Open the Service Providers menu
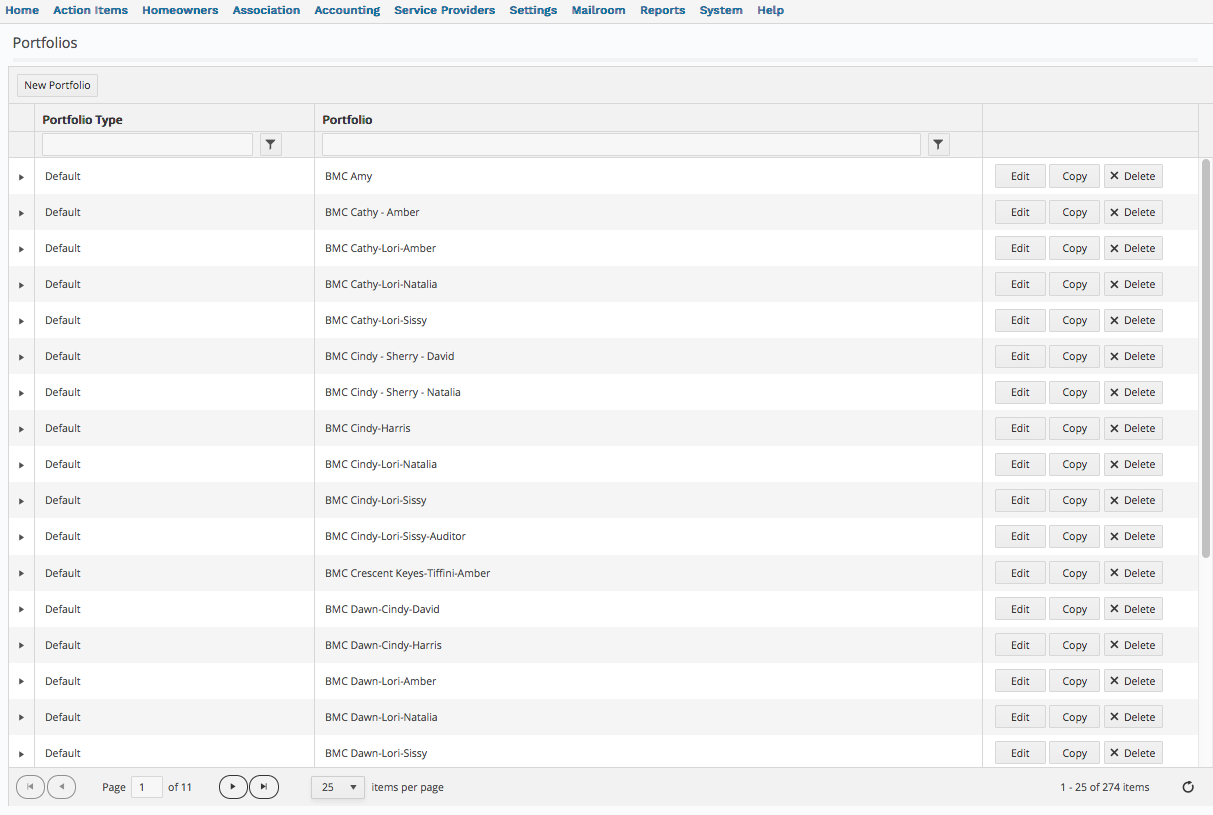1213x815 pixels. (x=444, y=10)
